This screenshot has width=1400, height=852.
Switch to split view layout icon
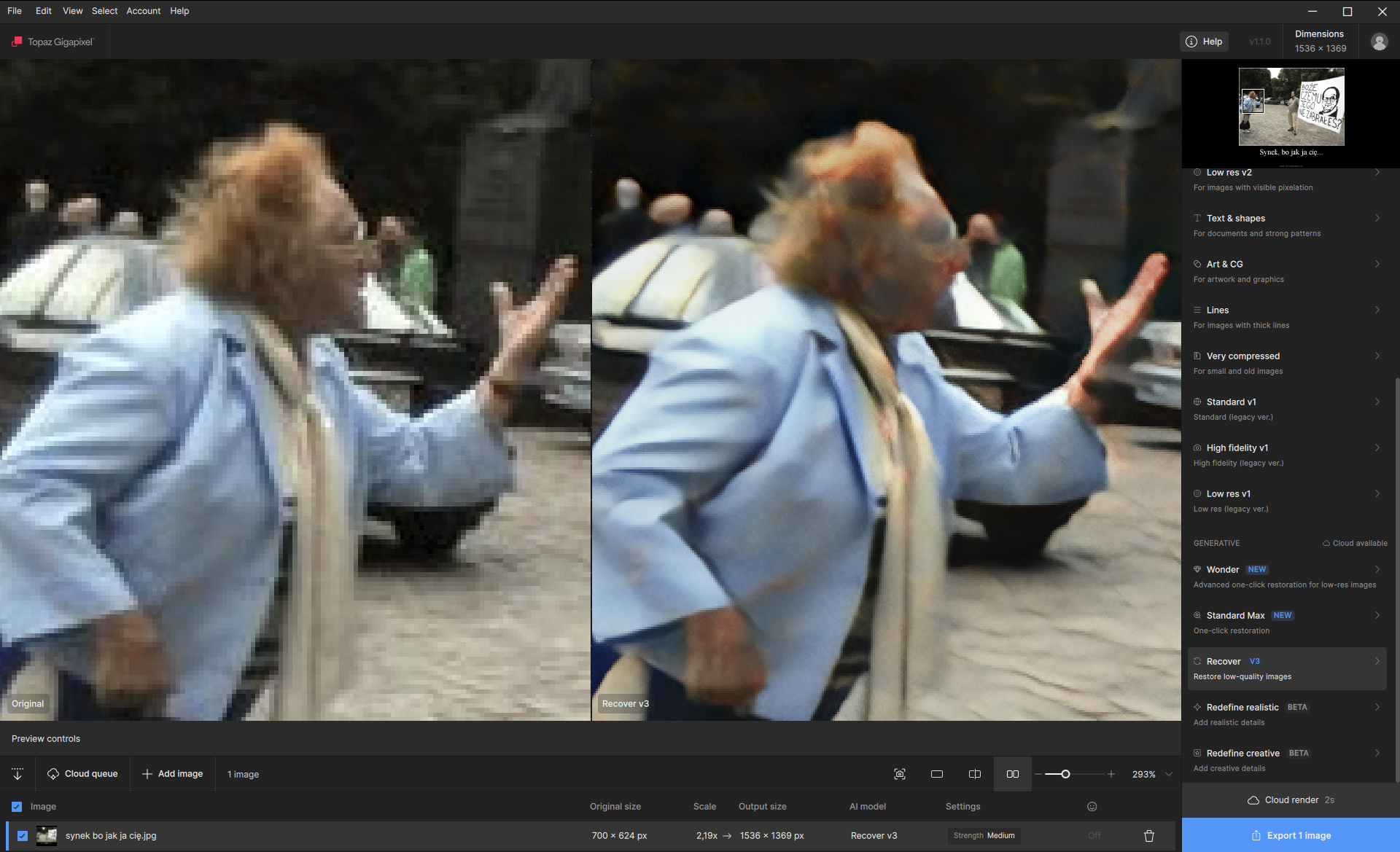[975, 774]
